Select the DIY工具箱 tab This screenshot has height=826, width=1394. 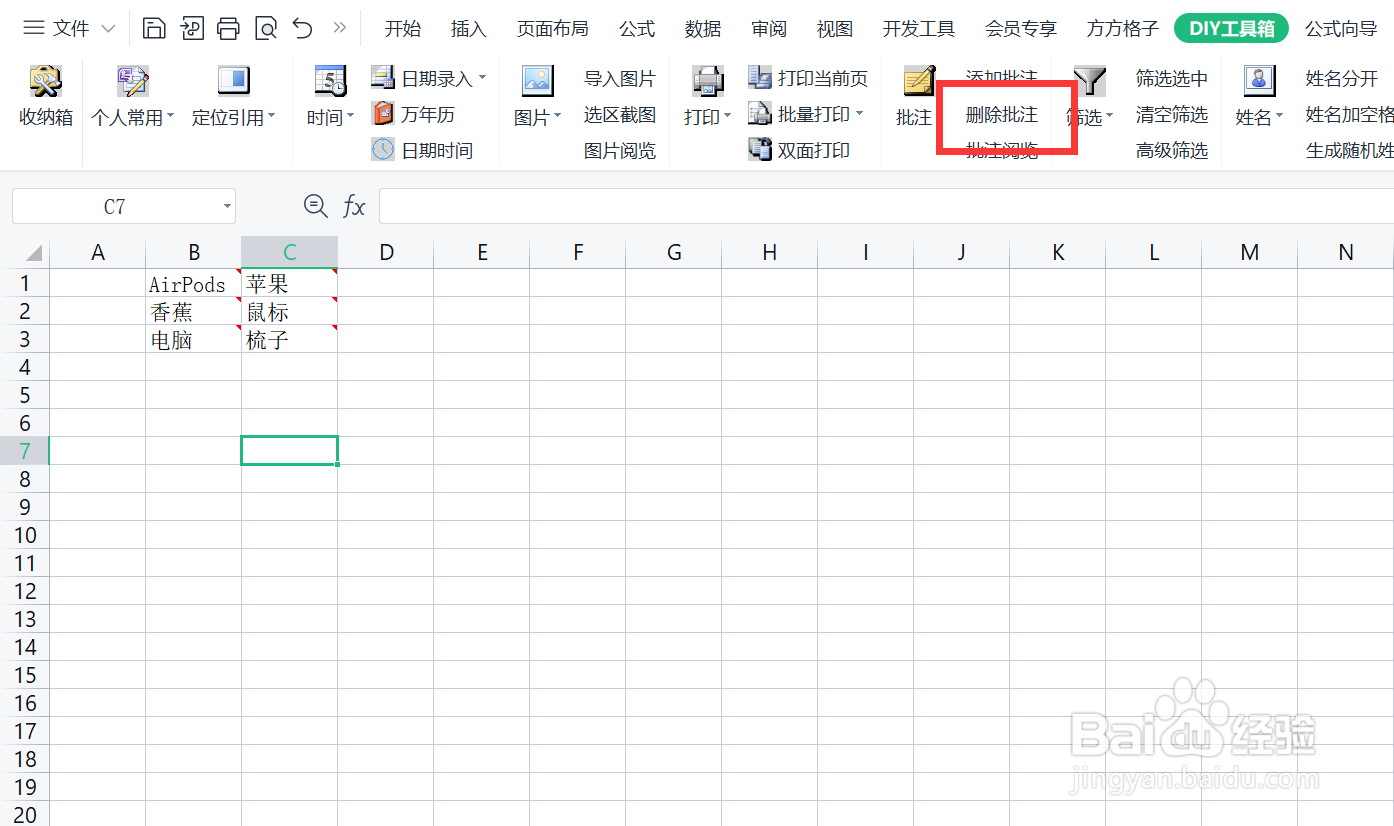1232,28
